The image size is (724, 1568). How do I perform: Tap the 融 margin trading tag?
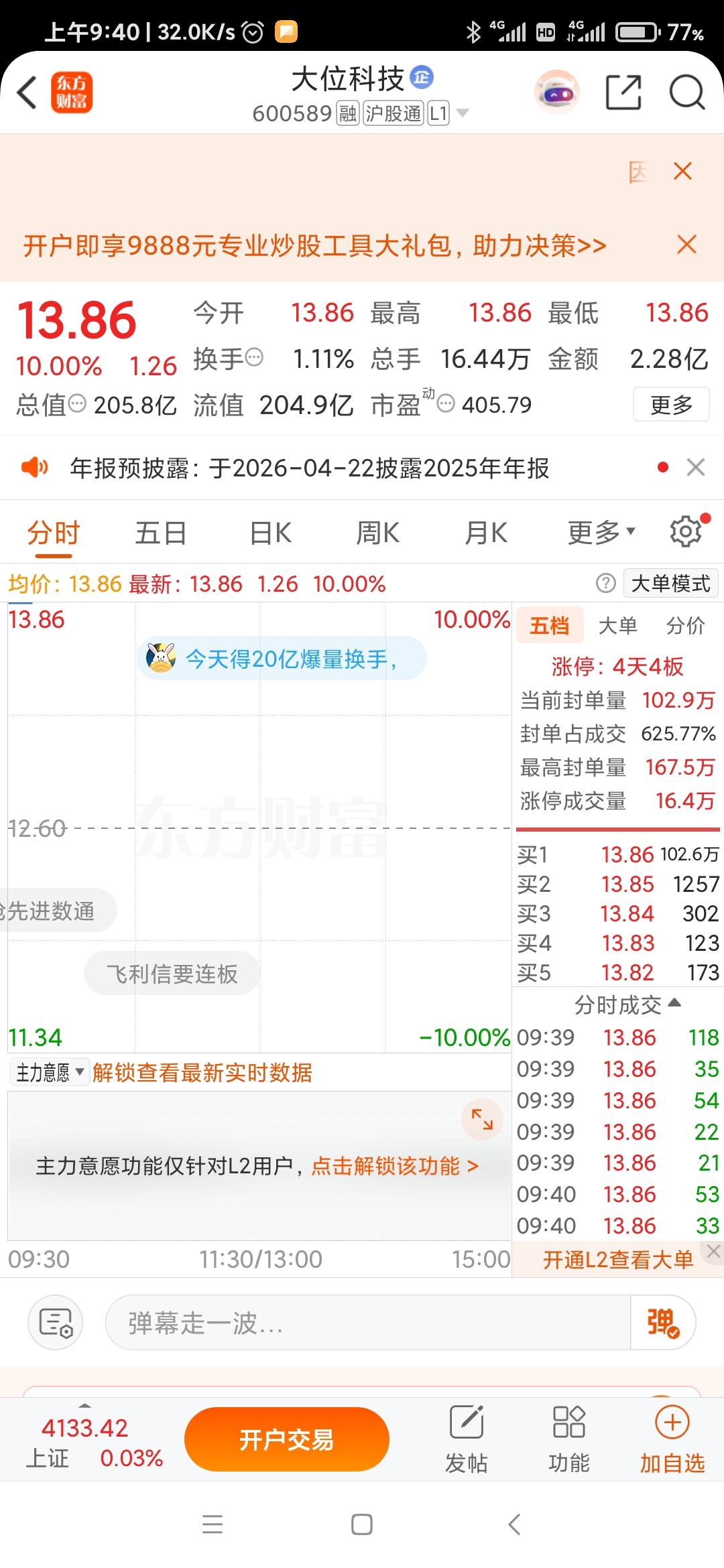pos(347,113)
